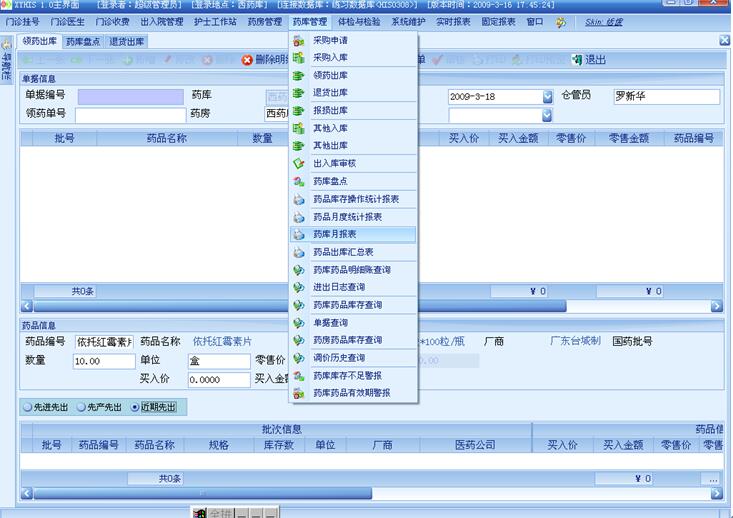The image size is (733, 518).
Task: Choose 单据查询 from the menu
Action: pyautogui.click(x=353, y=323)
